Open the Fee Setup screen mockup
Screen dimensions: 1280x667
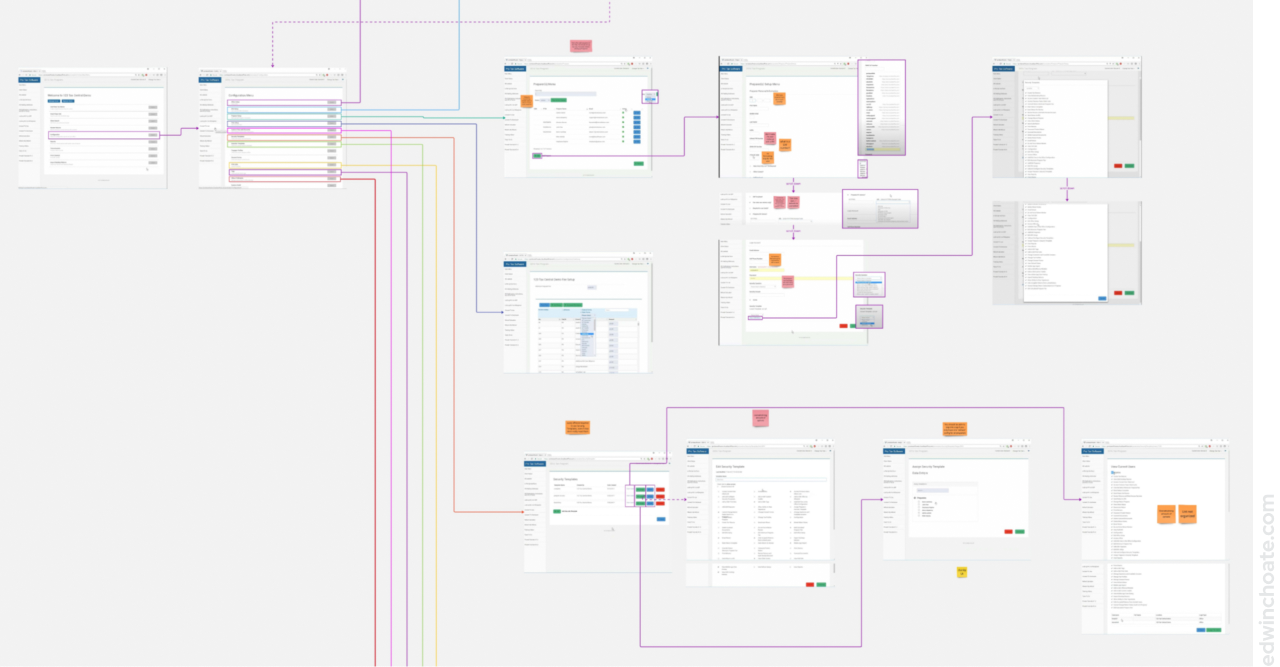(577, 314)
